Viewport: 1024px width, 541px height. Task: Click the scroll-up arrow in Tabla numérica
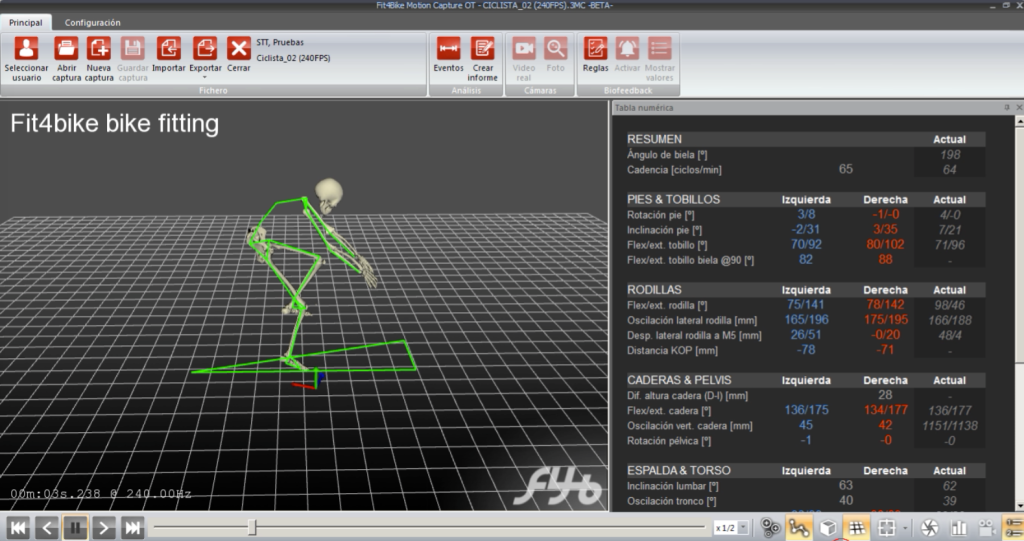(1019, 122)
